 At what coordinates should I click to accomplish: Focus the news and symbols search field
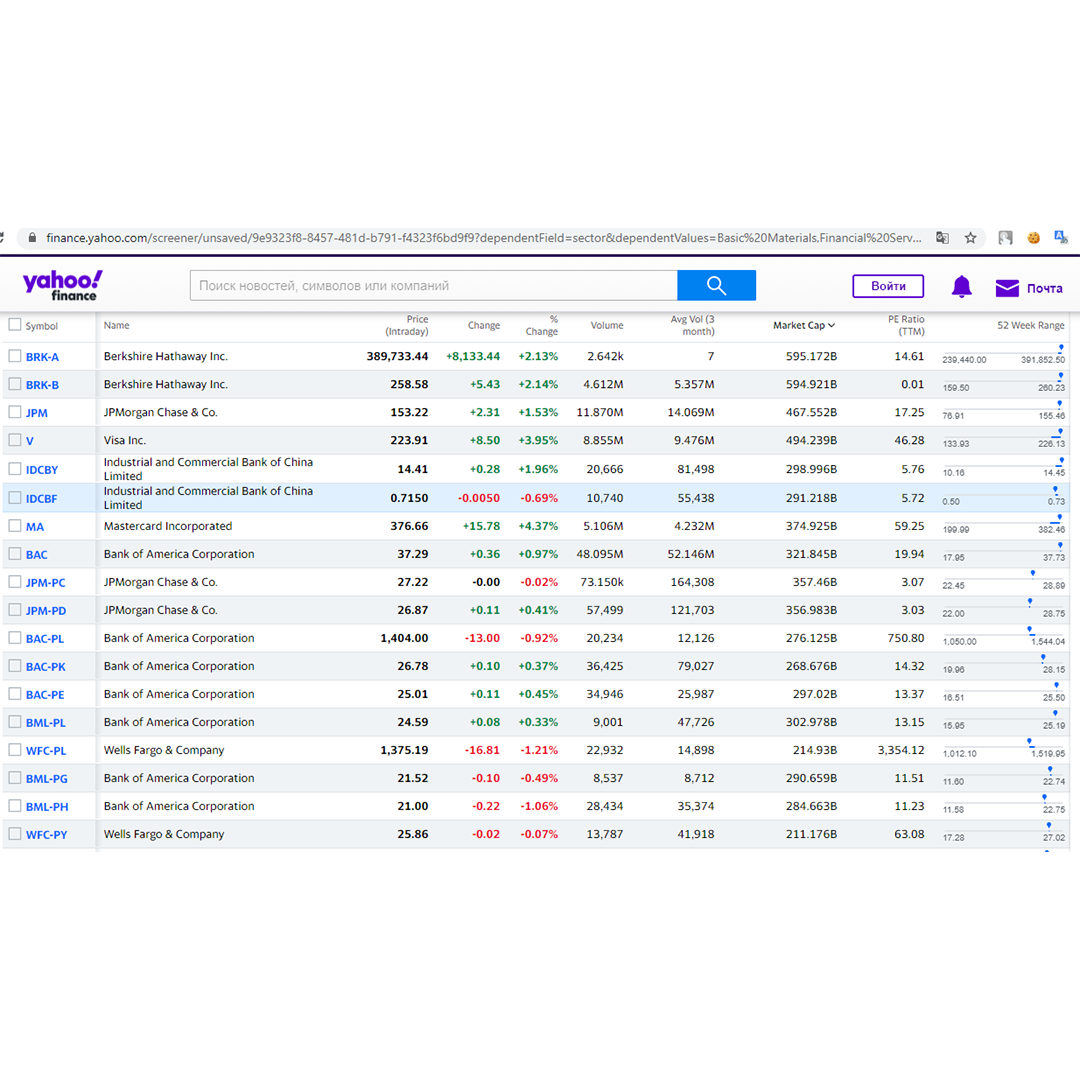click(434, 285)
